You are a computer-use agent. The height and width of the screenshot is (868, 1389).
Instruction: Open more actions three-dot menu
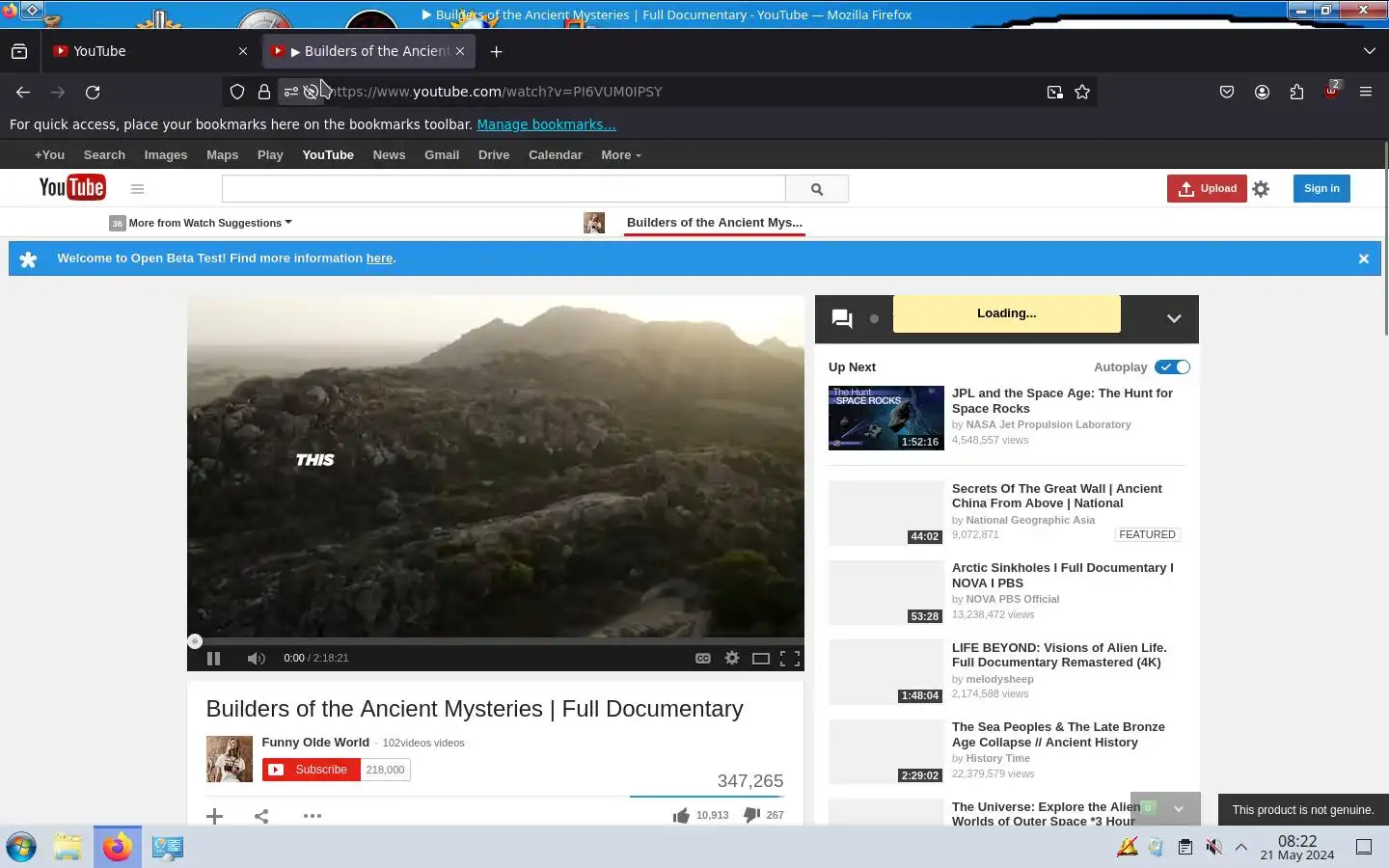313,816
